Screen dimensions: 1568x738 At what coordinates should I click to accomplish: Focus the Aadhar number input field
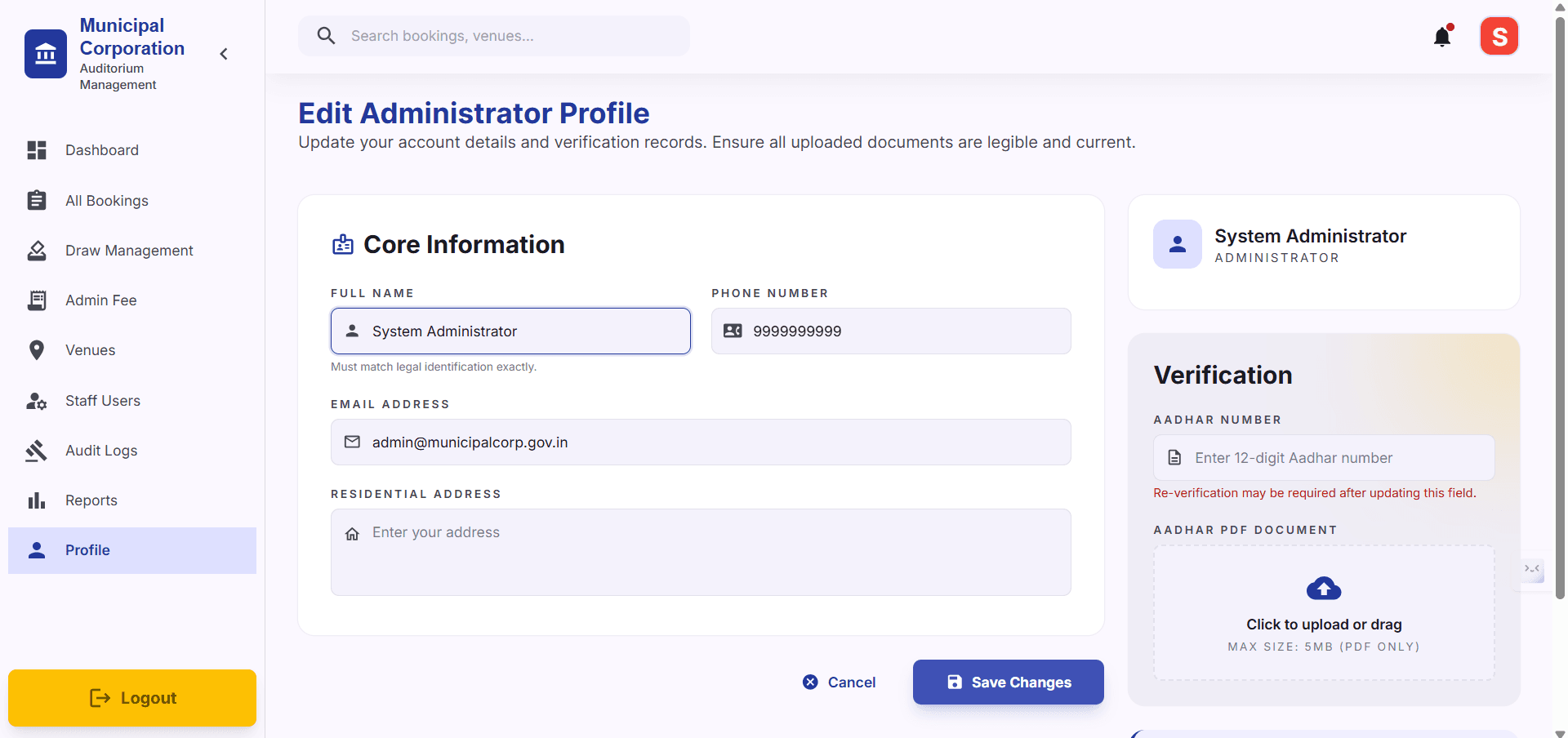pyautogui.click(x=1324, y=458)
